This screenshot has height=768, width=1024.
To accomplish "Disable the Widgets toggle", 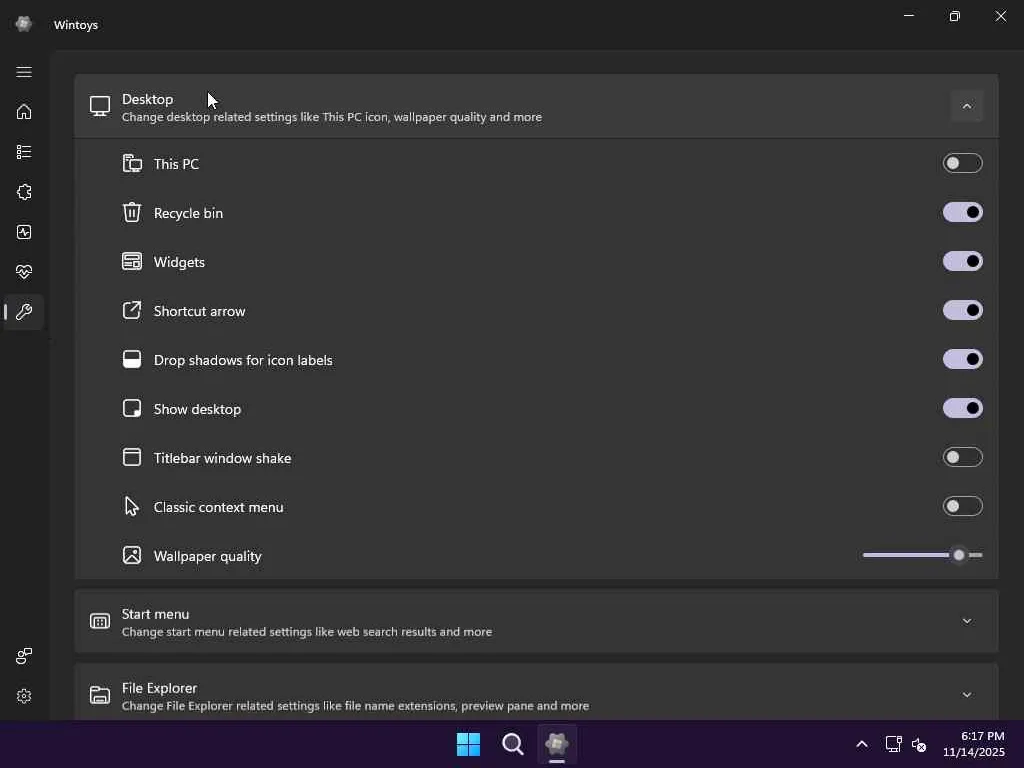I will [963, 261].
